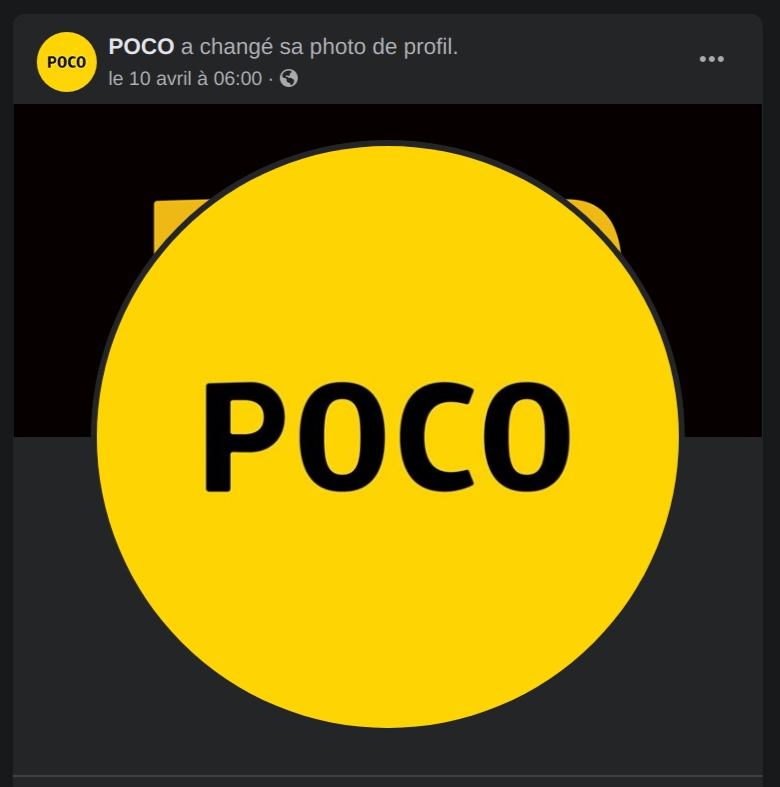Click the globe public-audience icon
Viewport: 780px width, 787px height.
point(289,78)
